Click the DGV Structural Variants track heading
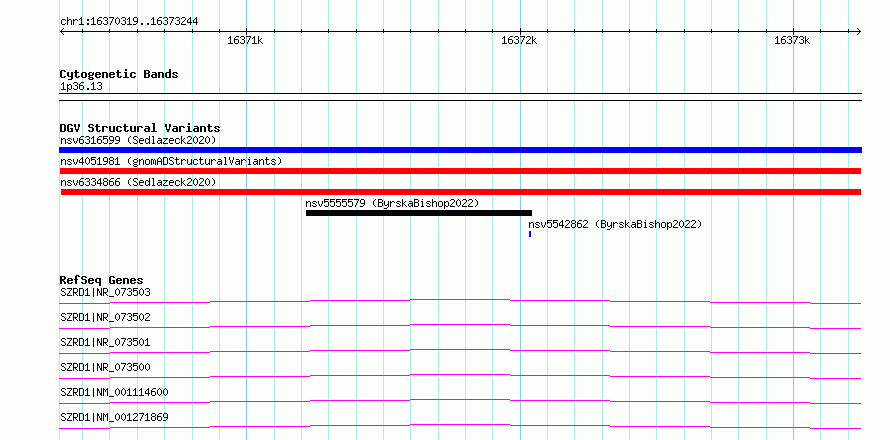Screen dimensions: 890x440 [x=140, y=128]
